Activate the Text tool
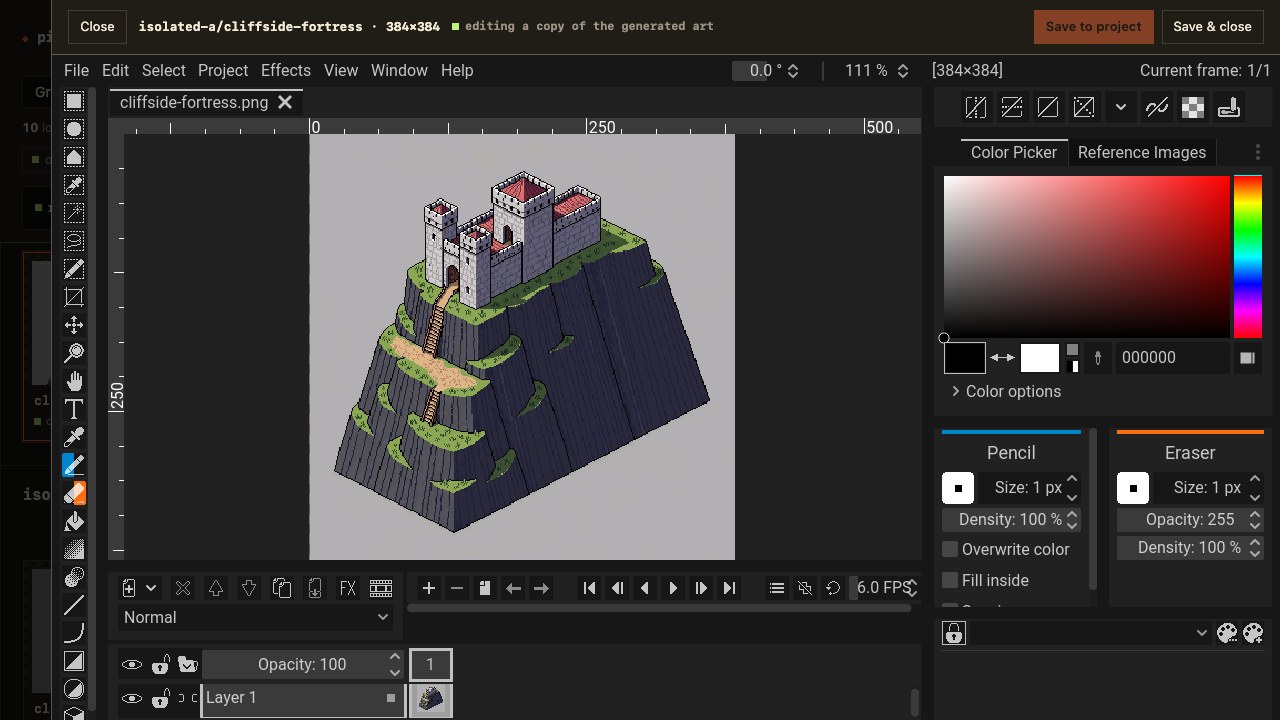1280x720 pixels. pyautogui.click(x=74, y=409)
